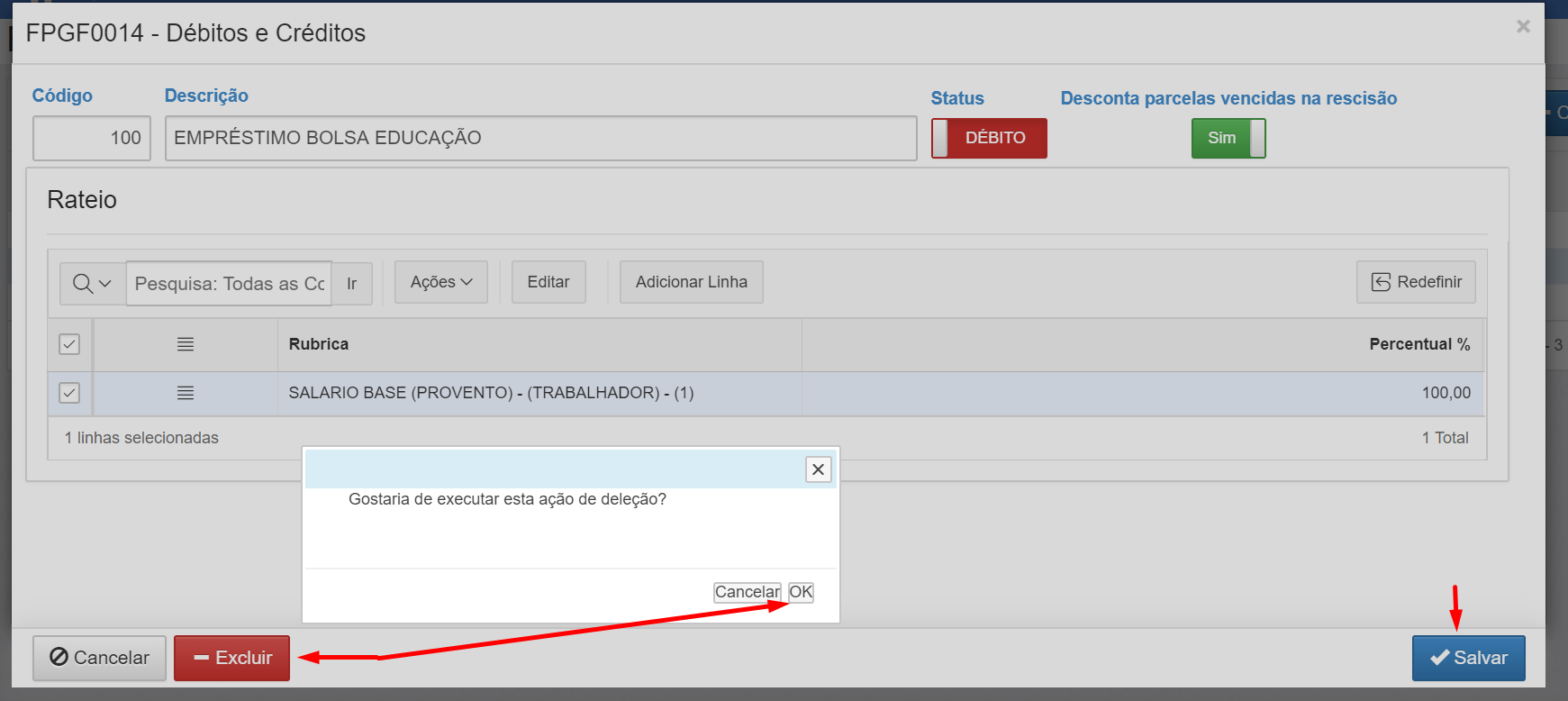Image resolution: width=1568 pixels, height=701 pixels.
Task: Confirm deletion with the OK button
Action: click(801, 592)
